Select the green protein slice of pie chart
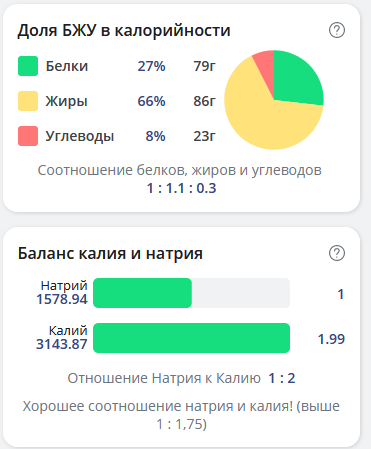This screenshot has height=449, width=371. pos(295,80)
